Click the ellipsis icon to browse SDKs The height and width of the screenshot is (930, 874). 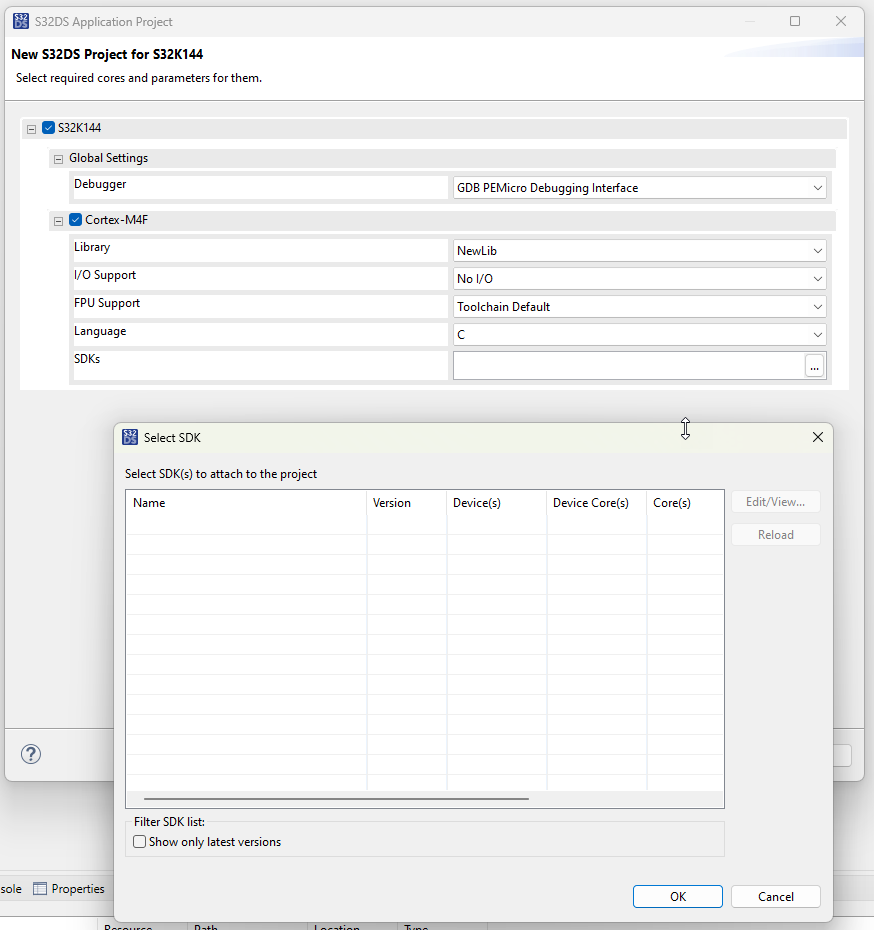coord(814,366)
